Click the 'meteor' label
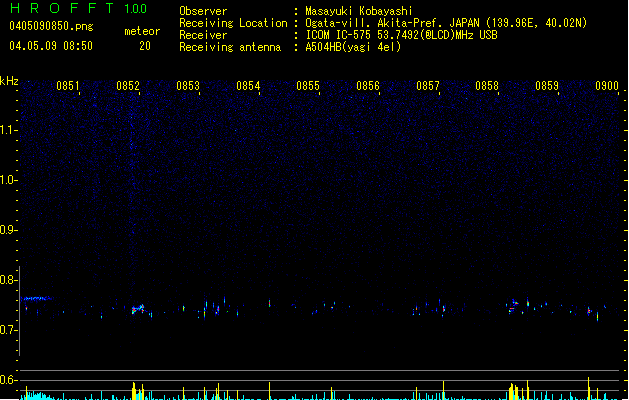This screenshot has height=400, width=629. click(x=142, y=31)
